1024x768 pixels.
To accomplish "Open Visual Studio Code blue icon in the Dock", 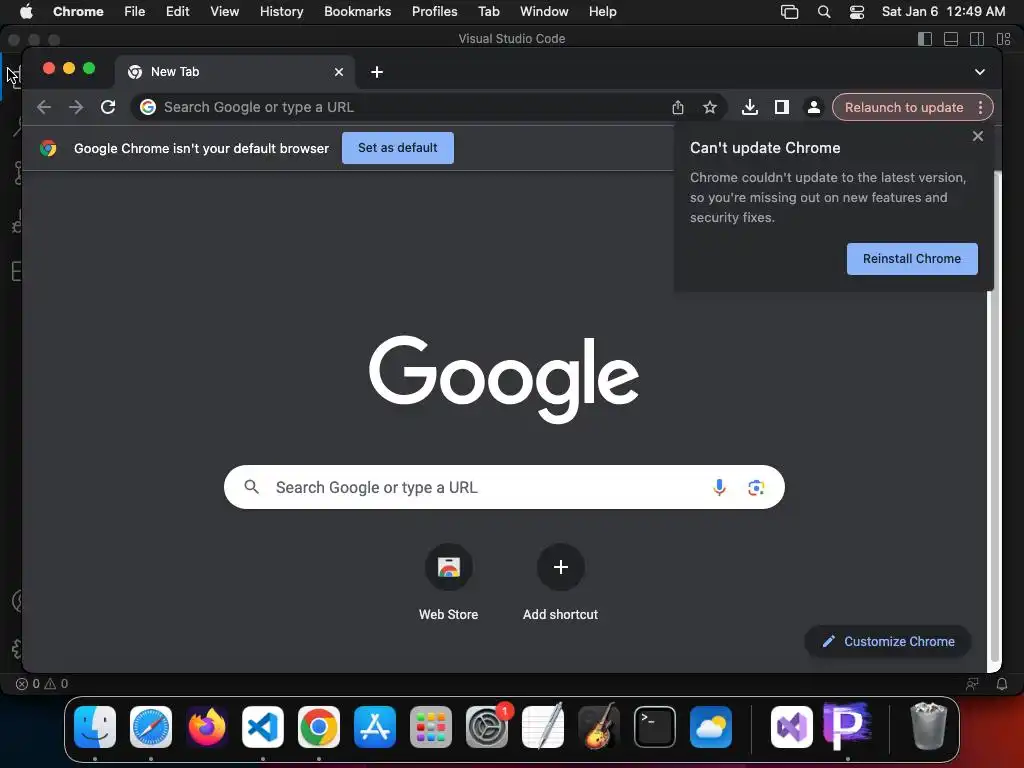I will coord(263,727).
